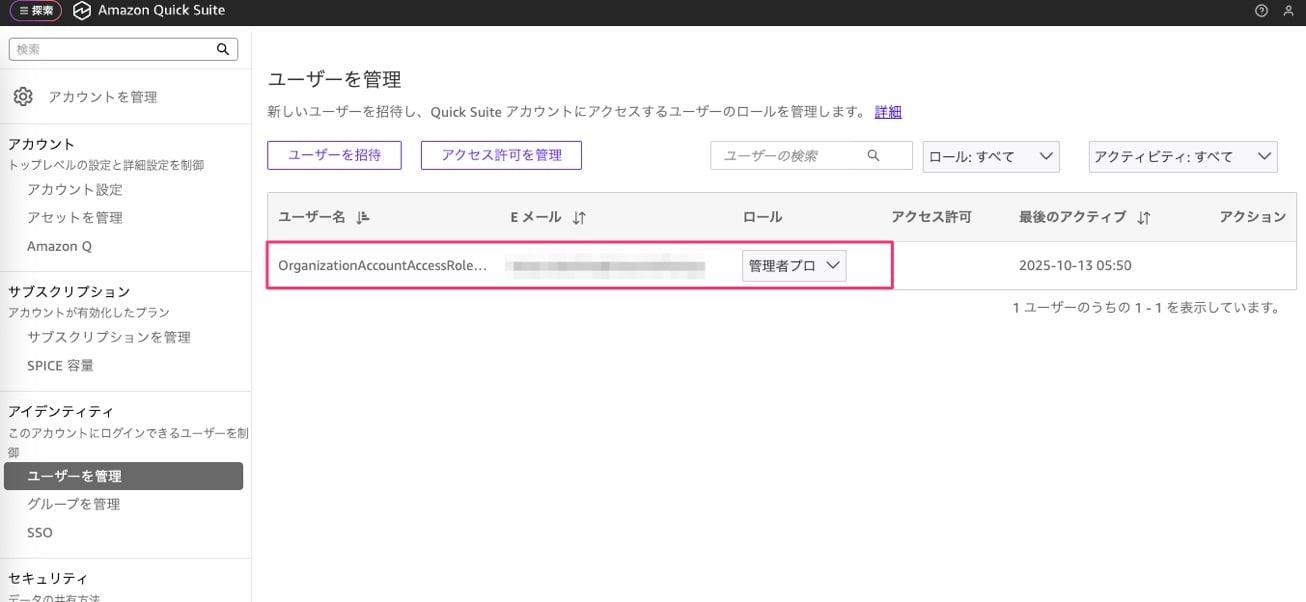Screen dimensions: 1306x602
Task: Expand the アクティビティ: すべて filter dropdown
Action: 1182,156
